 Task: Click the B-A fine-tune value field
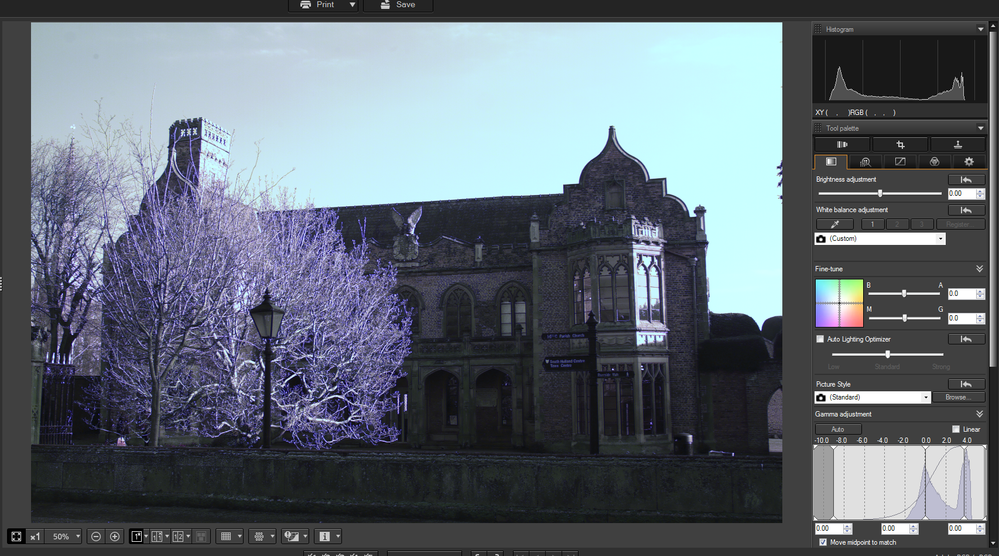(x=961, y=294)
